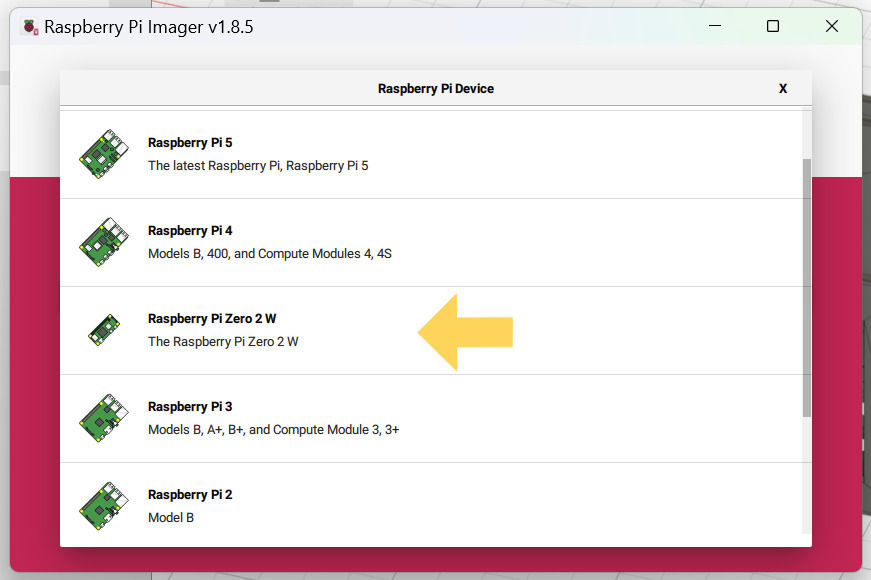The width and height of the screenshot is (871, 580).
Task: Click "The Raspberry Pi Zero 2 W" description
Action: coord(223,342)
